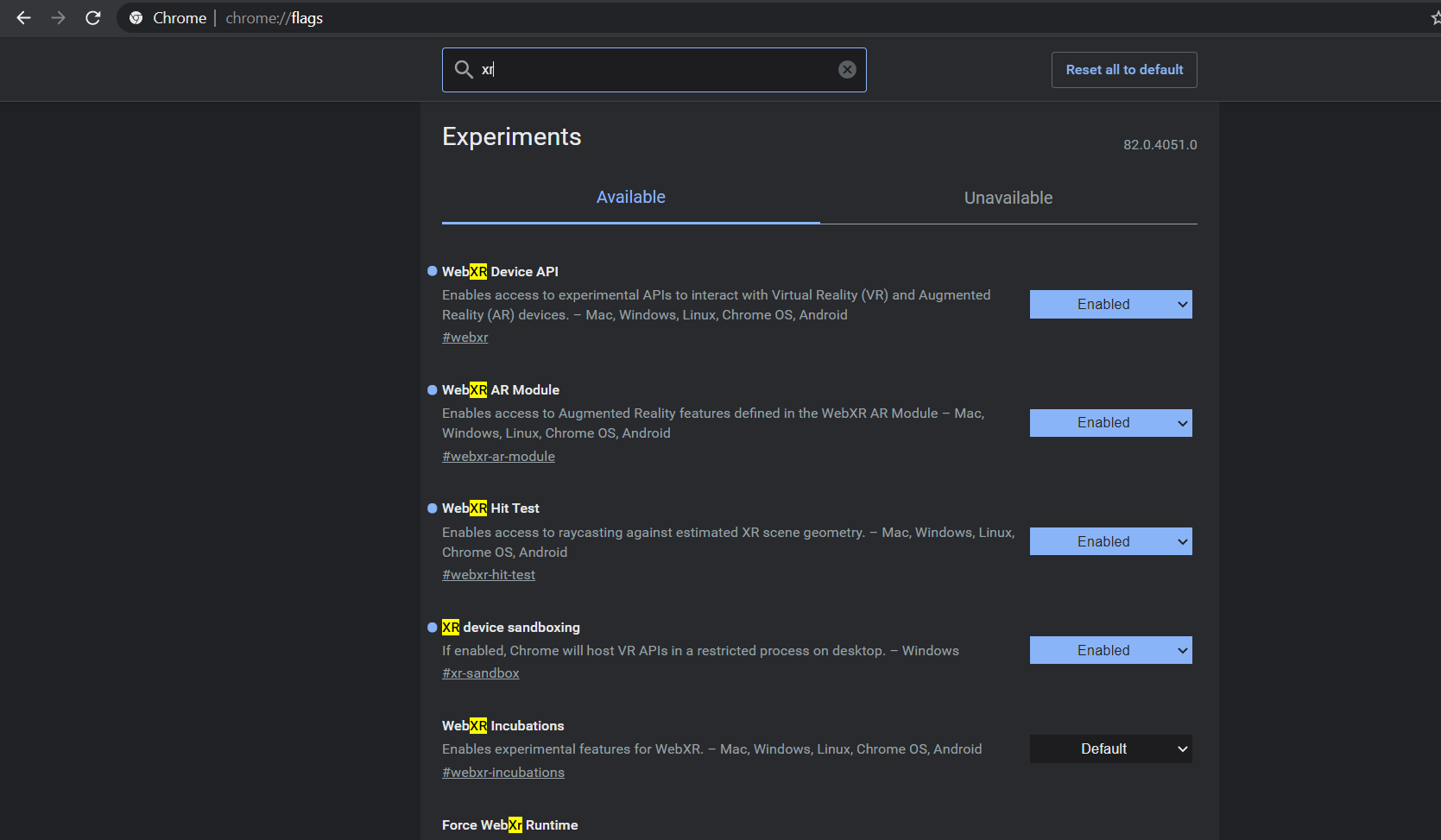Screen dimensions: 1441x840
Task: Follow the #webxr anchor link
Action: tap(465, 338)
